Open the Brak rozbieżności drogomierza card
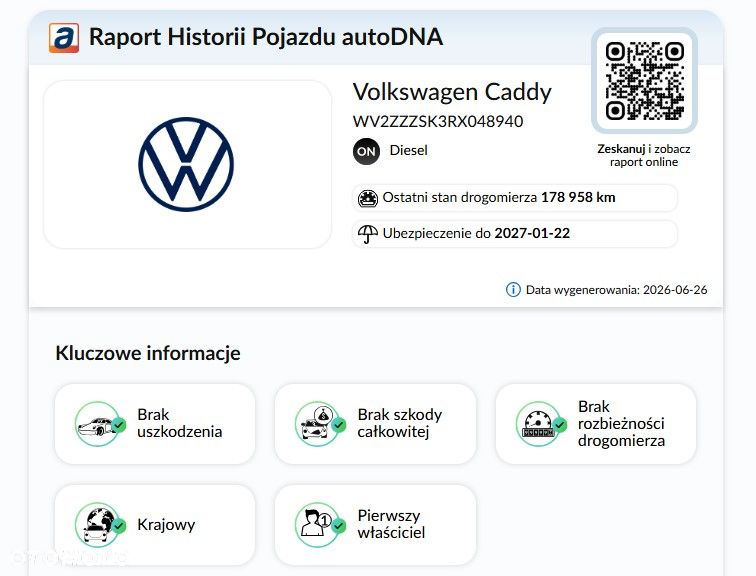Image resolution: width=756 pixels, height=576 pixels. [x=596, y=424]
